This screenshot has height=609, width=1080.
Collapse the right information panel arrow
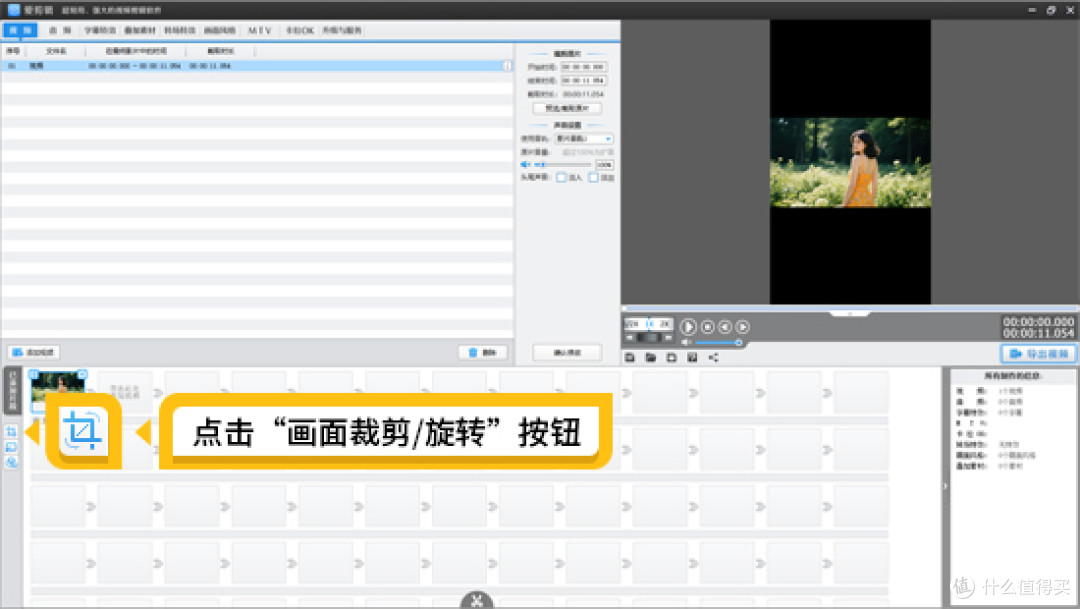click(x=945, y=486)
